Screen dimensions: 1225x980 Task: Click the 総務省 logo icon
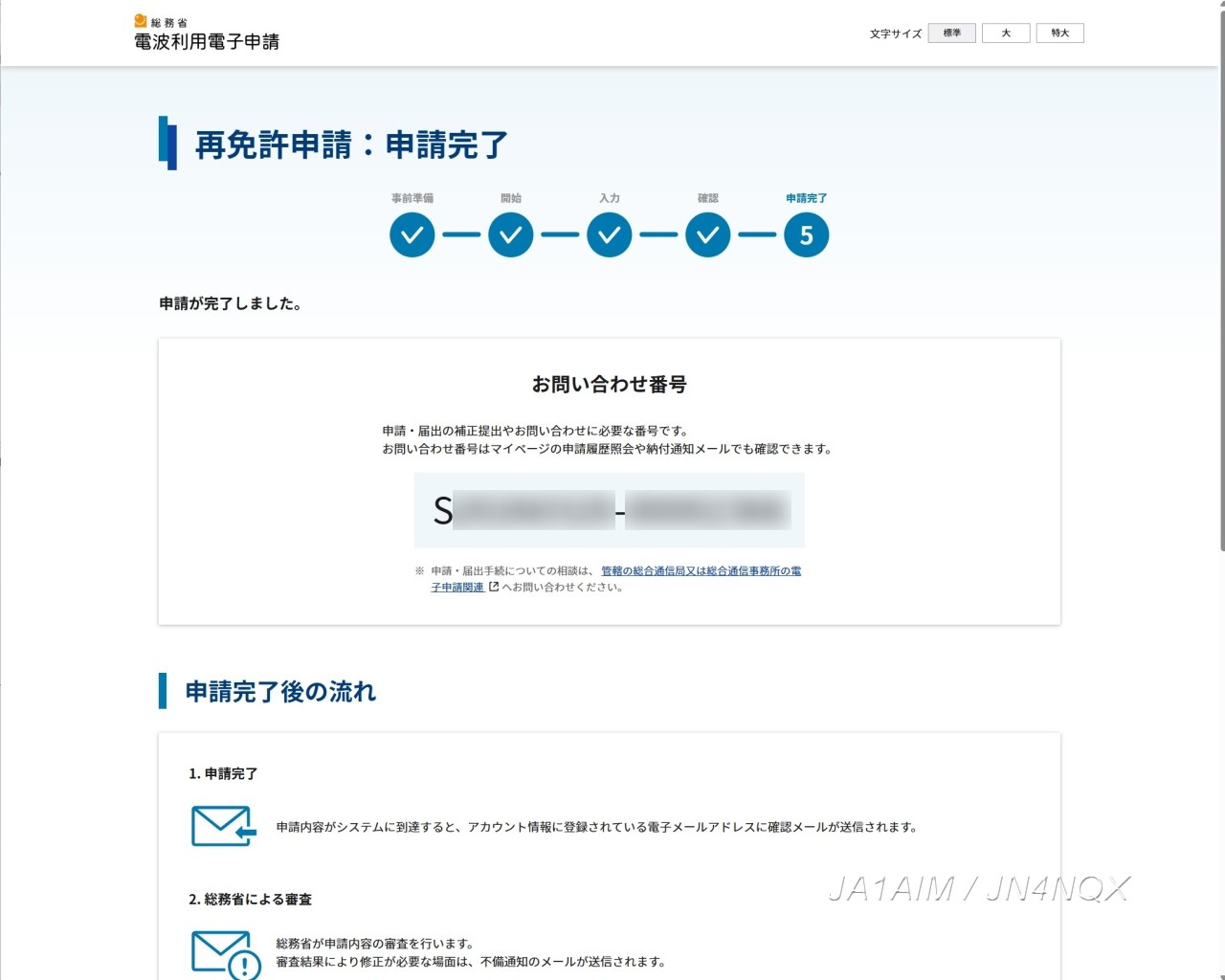coord(141,21)
